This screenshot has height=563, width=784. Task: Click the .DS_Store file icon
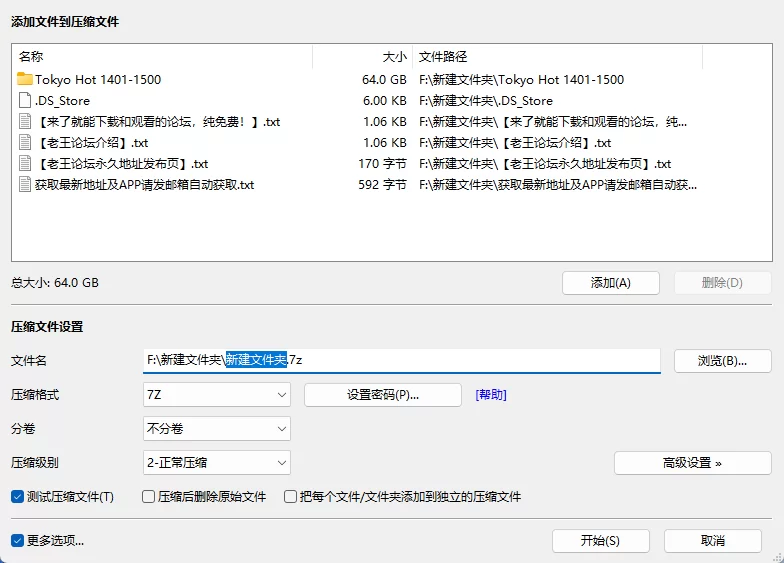coord(24,100)
